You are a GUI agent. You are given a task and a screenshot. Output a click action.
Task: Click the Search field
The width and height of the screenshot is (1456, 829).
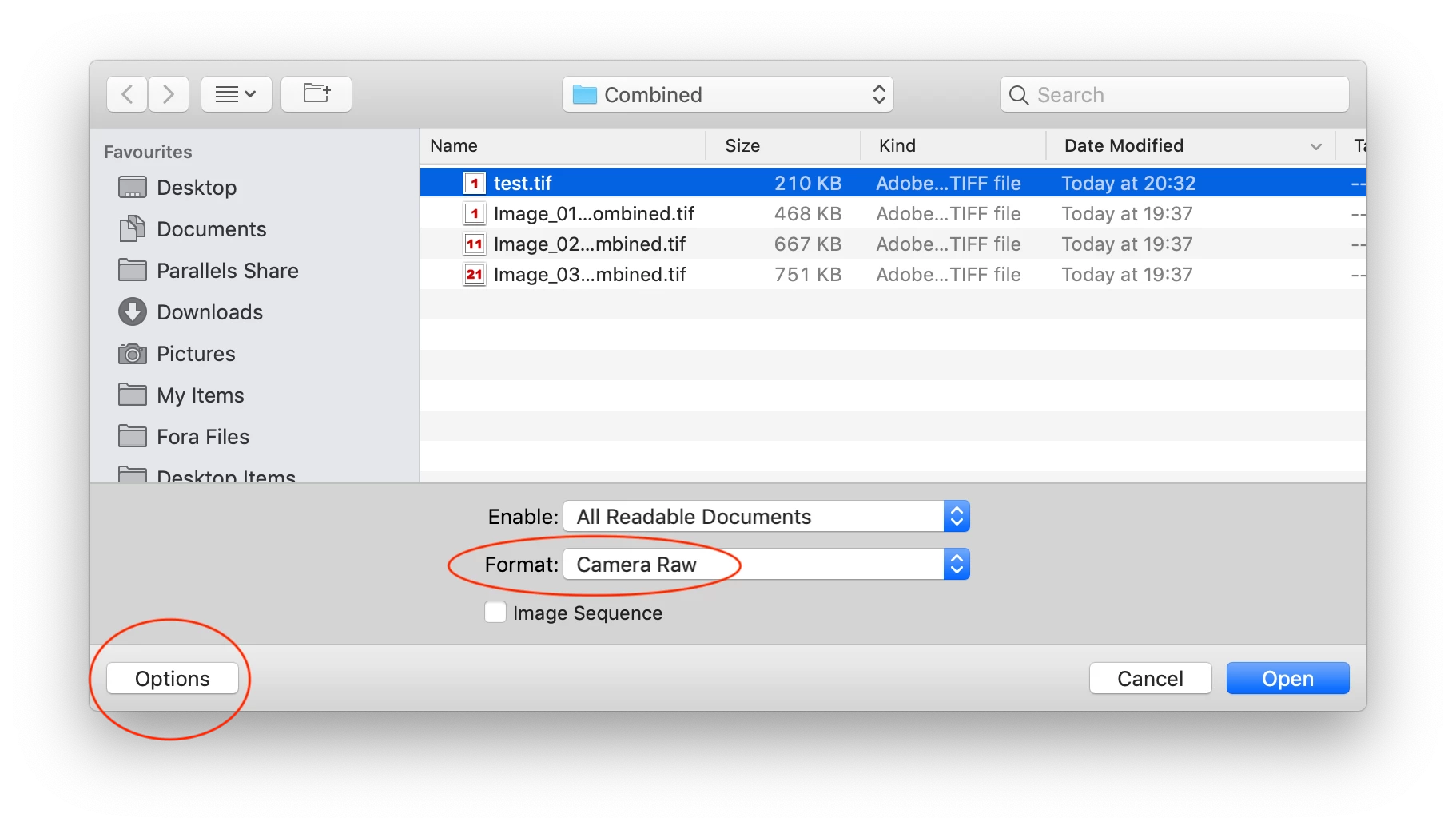click(1175, 94)
